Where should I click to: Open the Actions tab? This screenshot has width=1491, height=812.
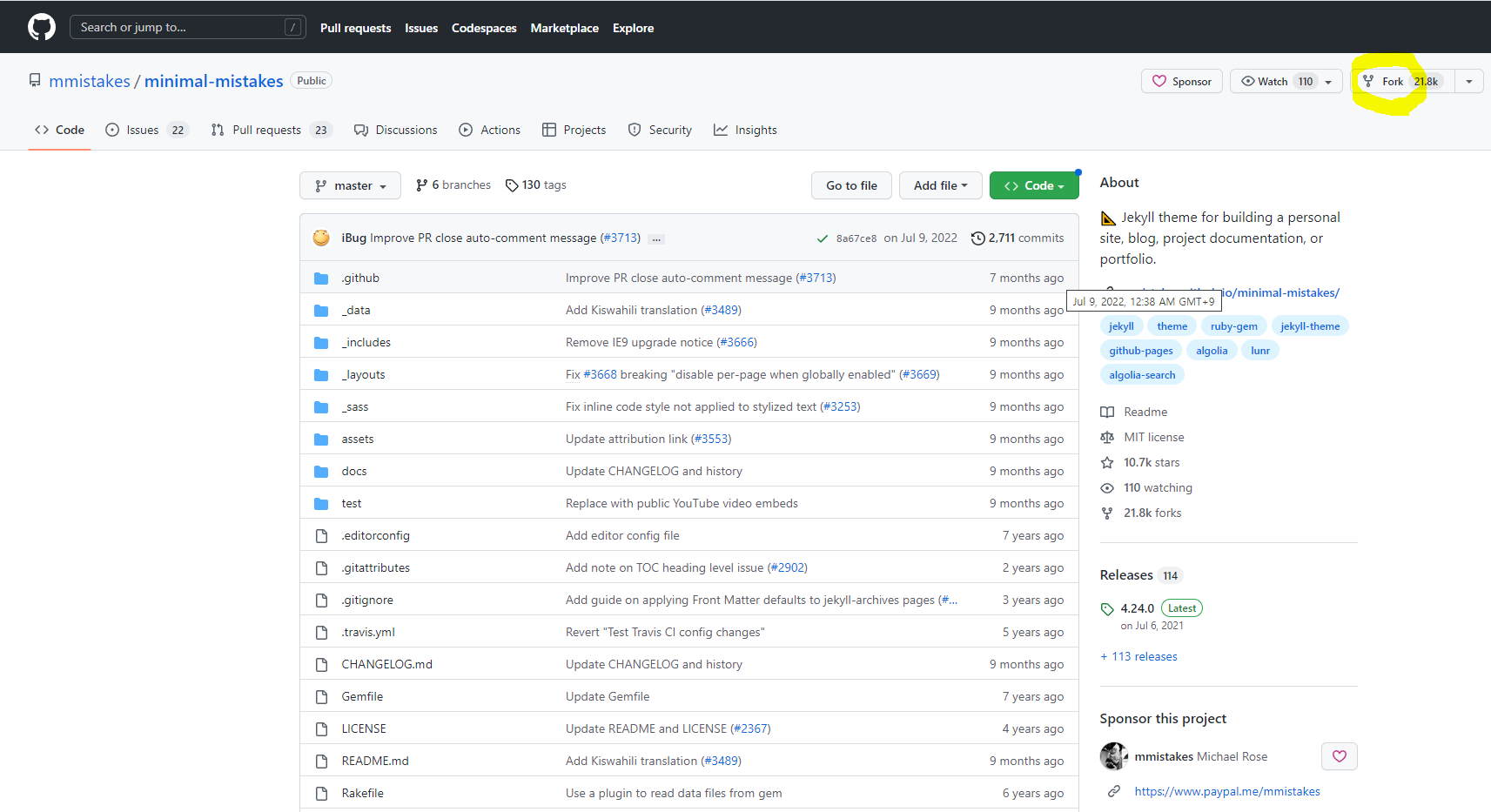[x=489, y=130]
